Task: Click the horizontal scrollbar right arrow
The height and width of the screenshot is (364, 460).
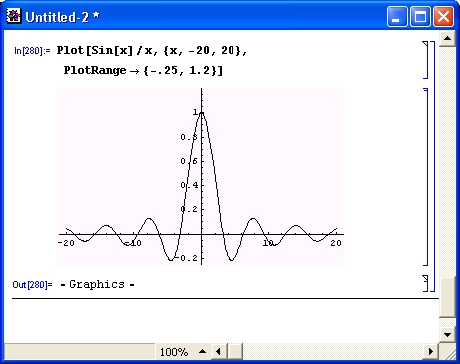Action: point(431,352)
